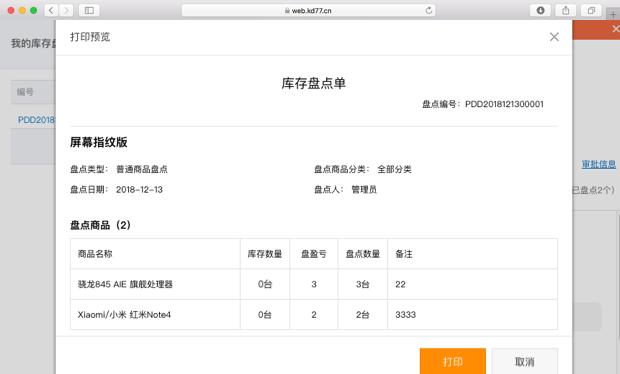
Task: Click the 取消 button
Action: pos(525,361)
